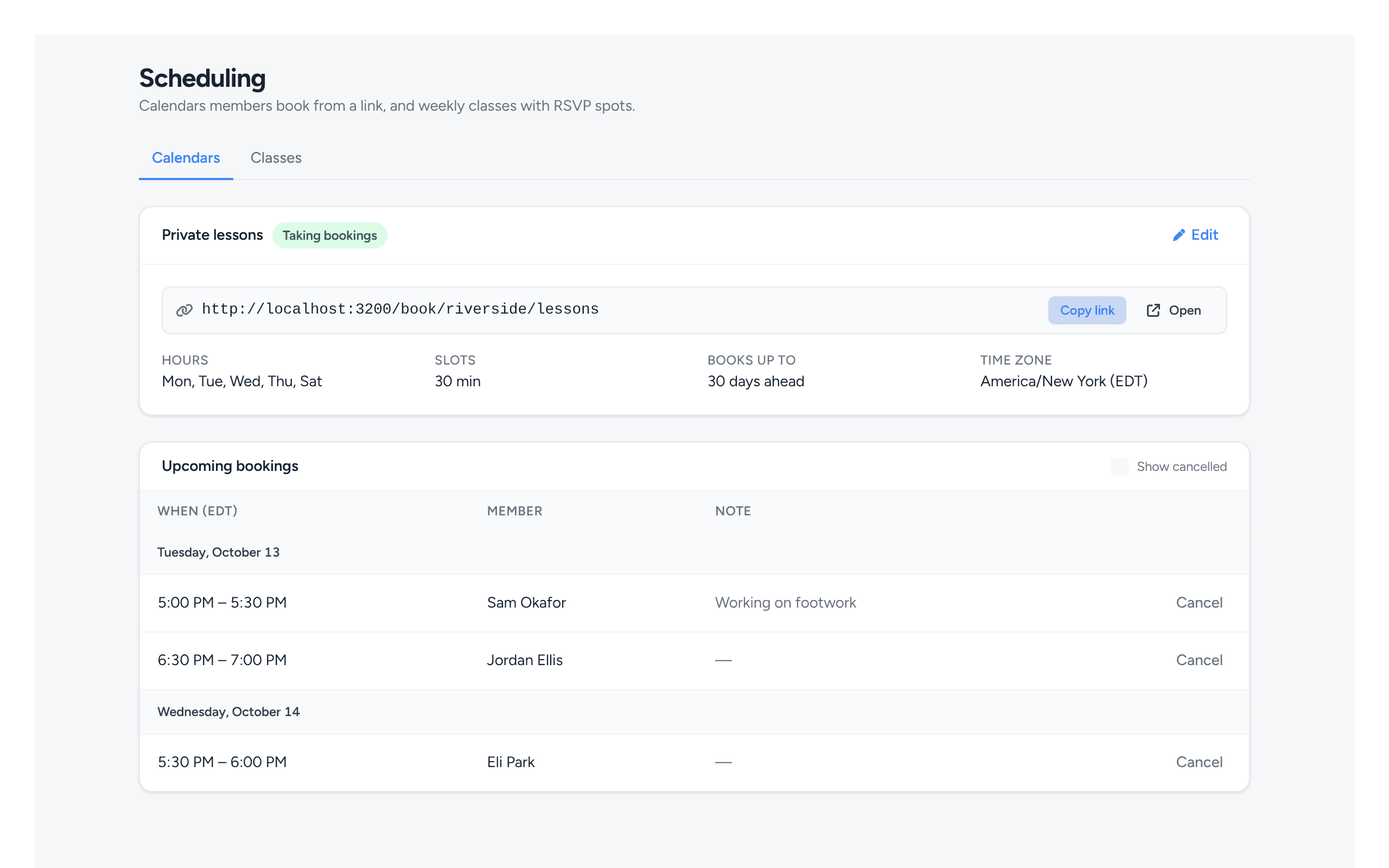Click the hours value Mon, Tue, Wed, Thu, Sat

(241, 381)
